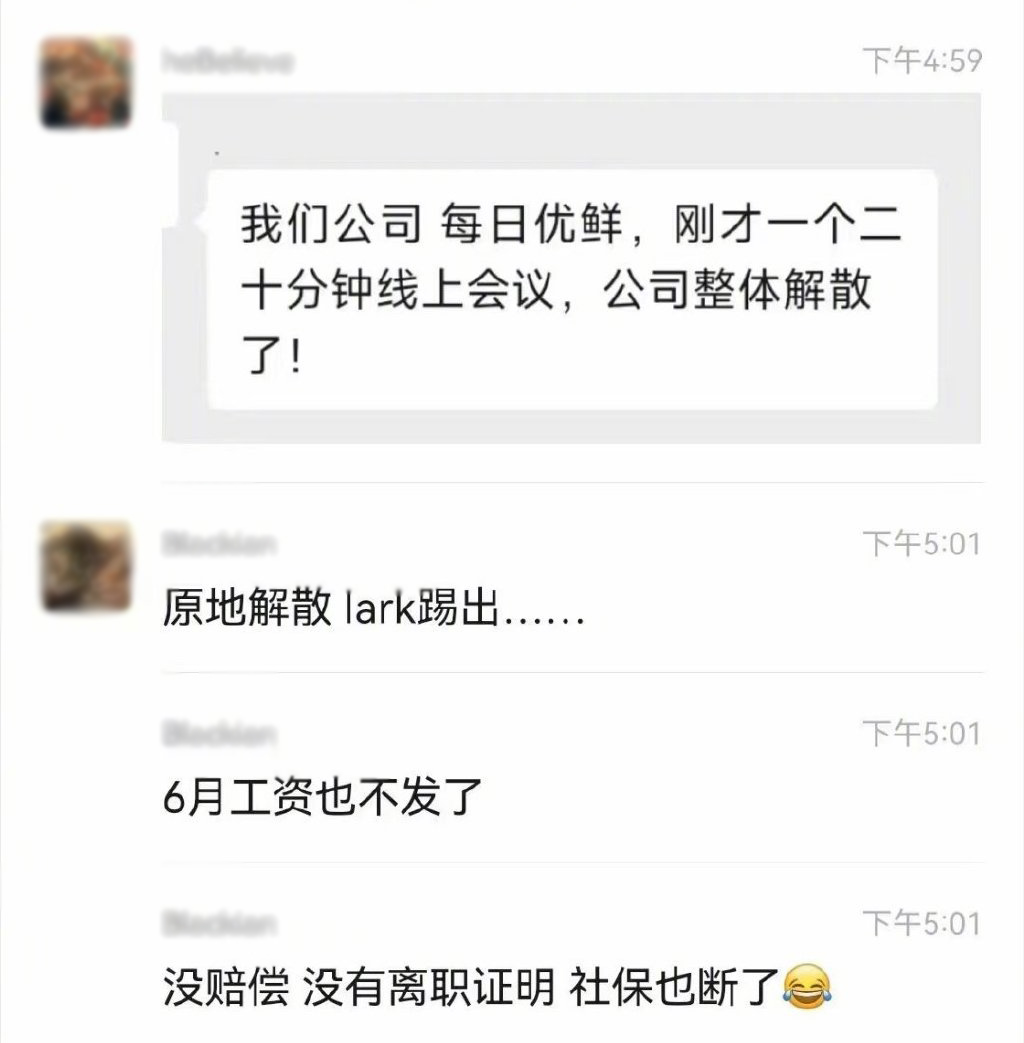Screen dimensions: 1024x1043
Task: Click 公司整体解散 in the quoted text
Action: 737,290
